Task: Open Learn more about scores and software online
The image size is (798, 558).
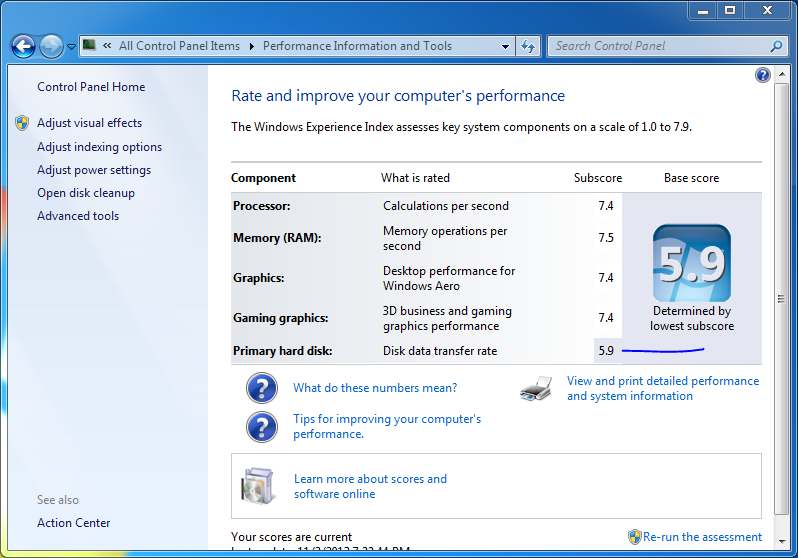Action: (x=370, y=486)
